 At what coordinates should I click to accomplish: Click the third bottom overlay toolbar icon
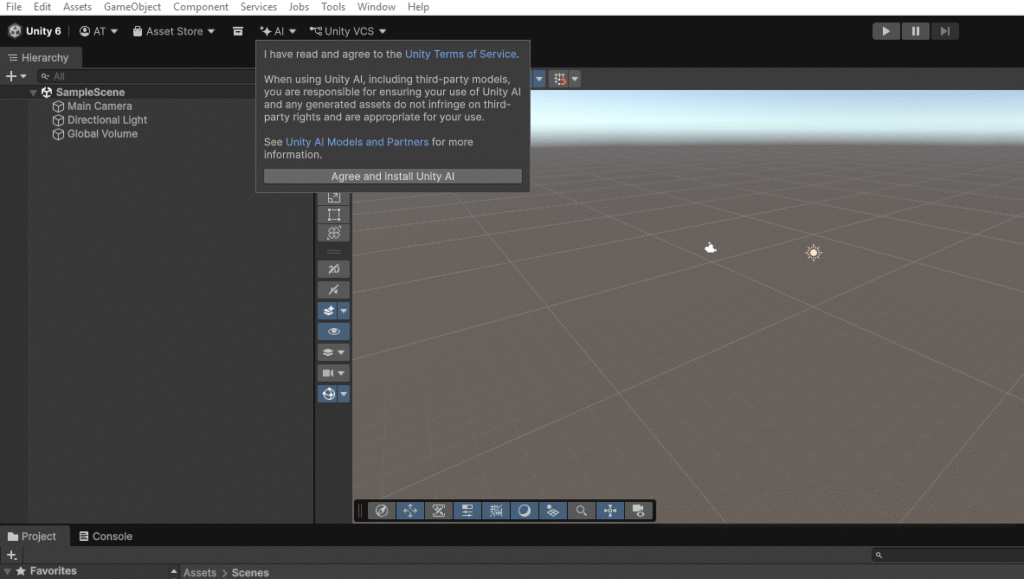pyautogui.click(x=439, y=510)
